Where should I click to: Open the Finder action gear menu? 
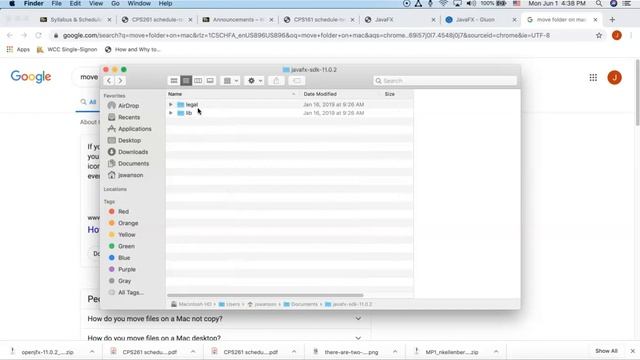[255, 81]
